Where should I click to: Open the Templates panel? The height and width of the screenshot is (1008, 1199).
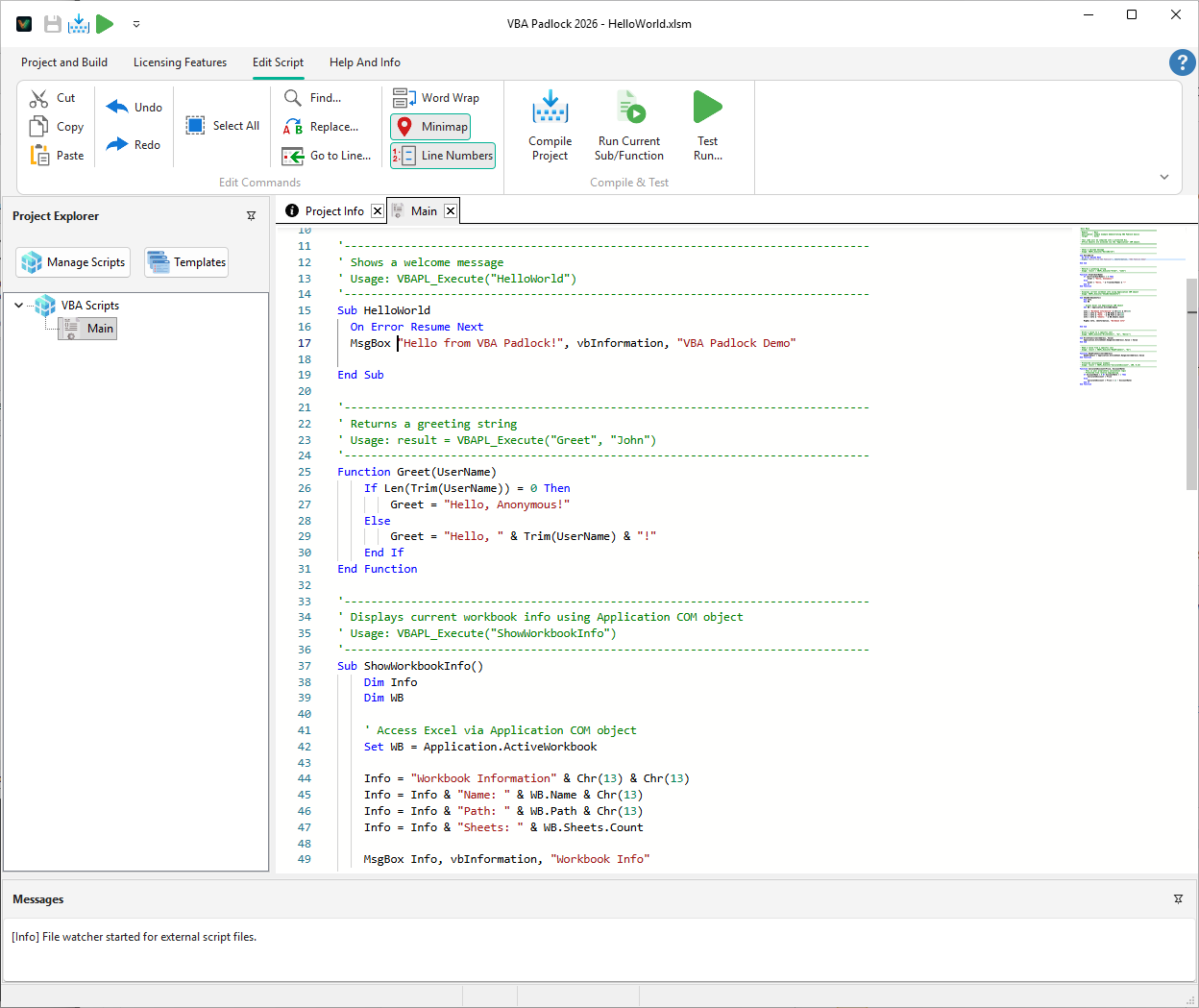tap(185, 261)
